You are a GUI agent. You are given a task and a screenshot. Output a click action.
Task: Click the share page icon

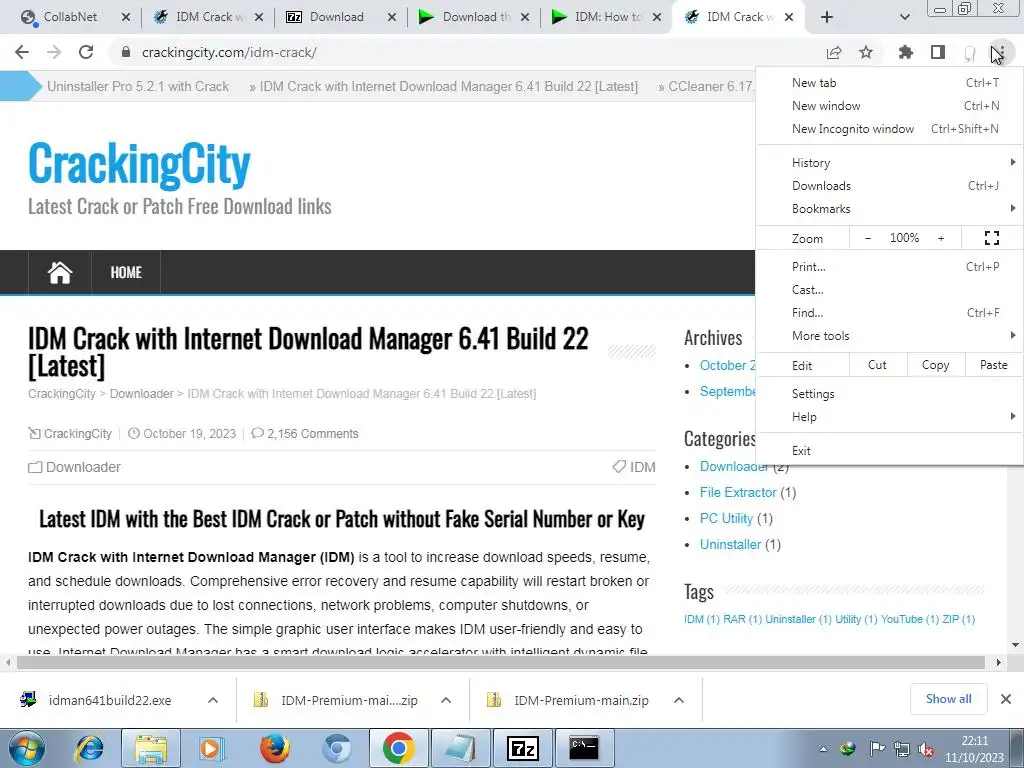pos(834,53)
